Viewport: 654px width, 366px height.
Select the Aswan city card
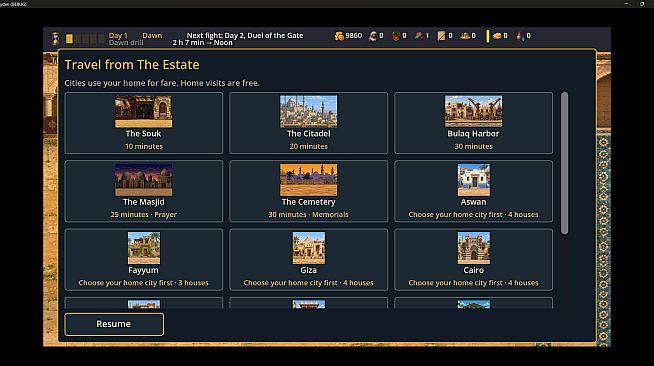[x=473, y=191]
